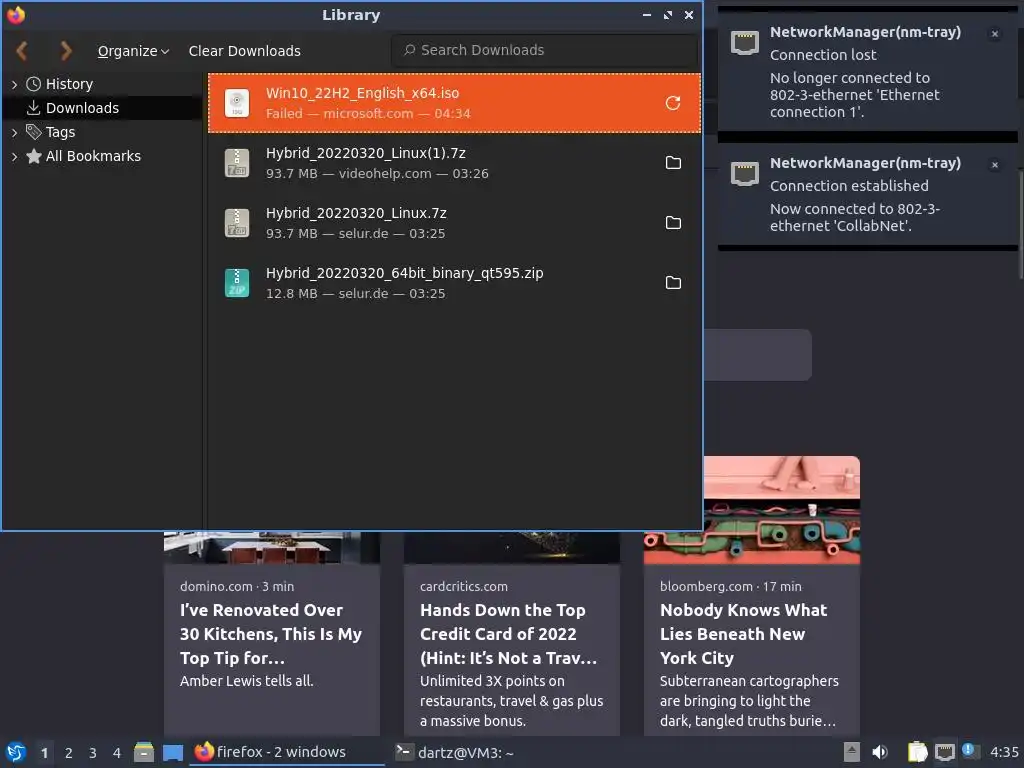Click "93.7 MB — videohelp.com — 03:26" details
1024x768 pixels.
[x=377, y=174]
